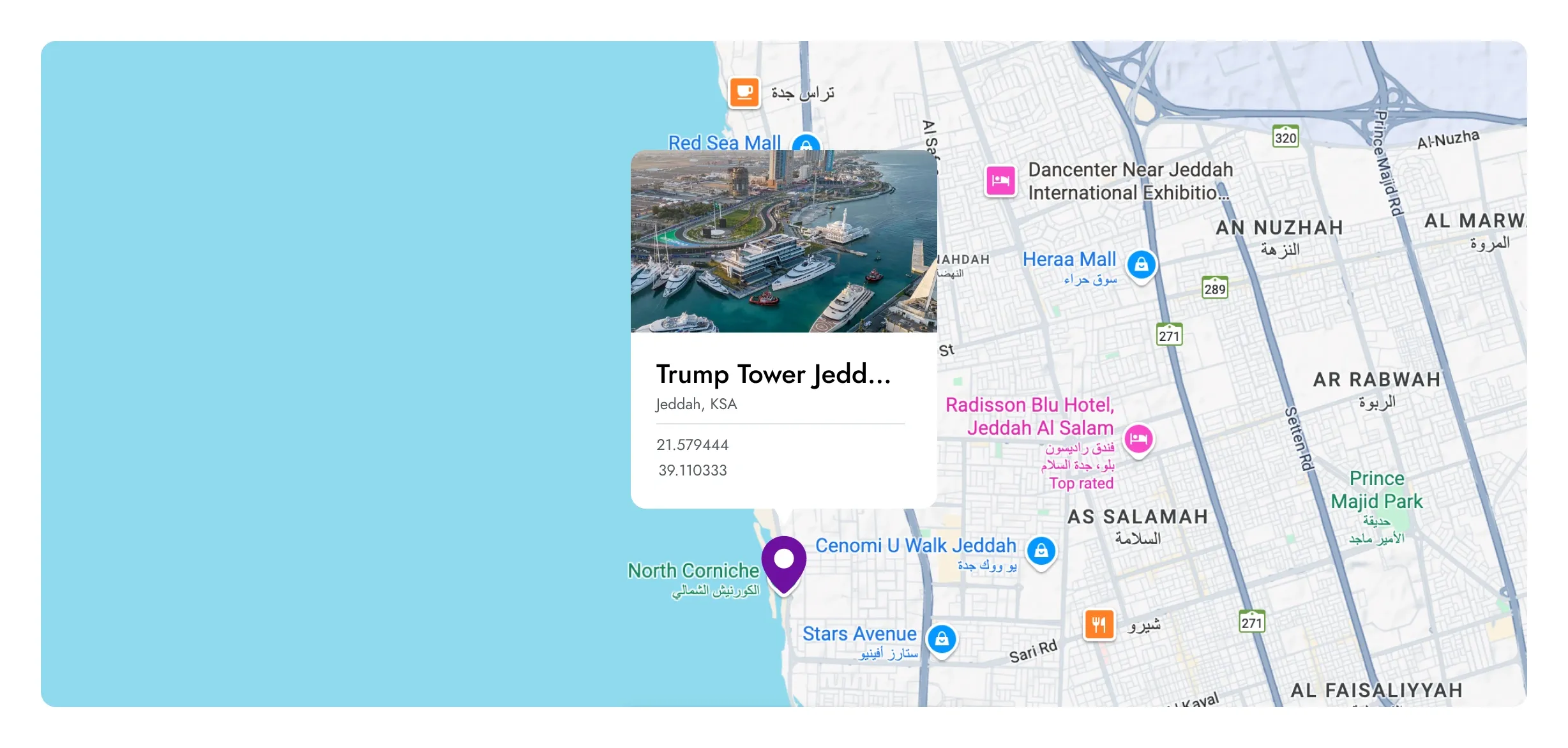Screen dimensions: 1568x748
Task: Click the Al-Nuzha street label
Action: point(1448,138)
